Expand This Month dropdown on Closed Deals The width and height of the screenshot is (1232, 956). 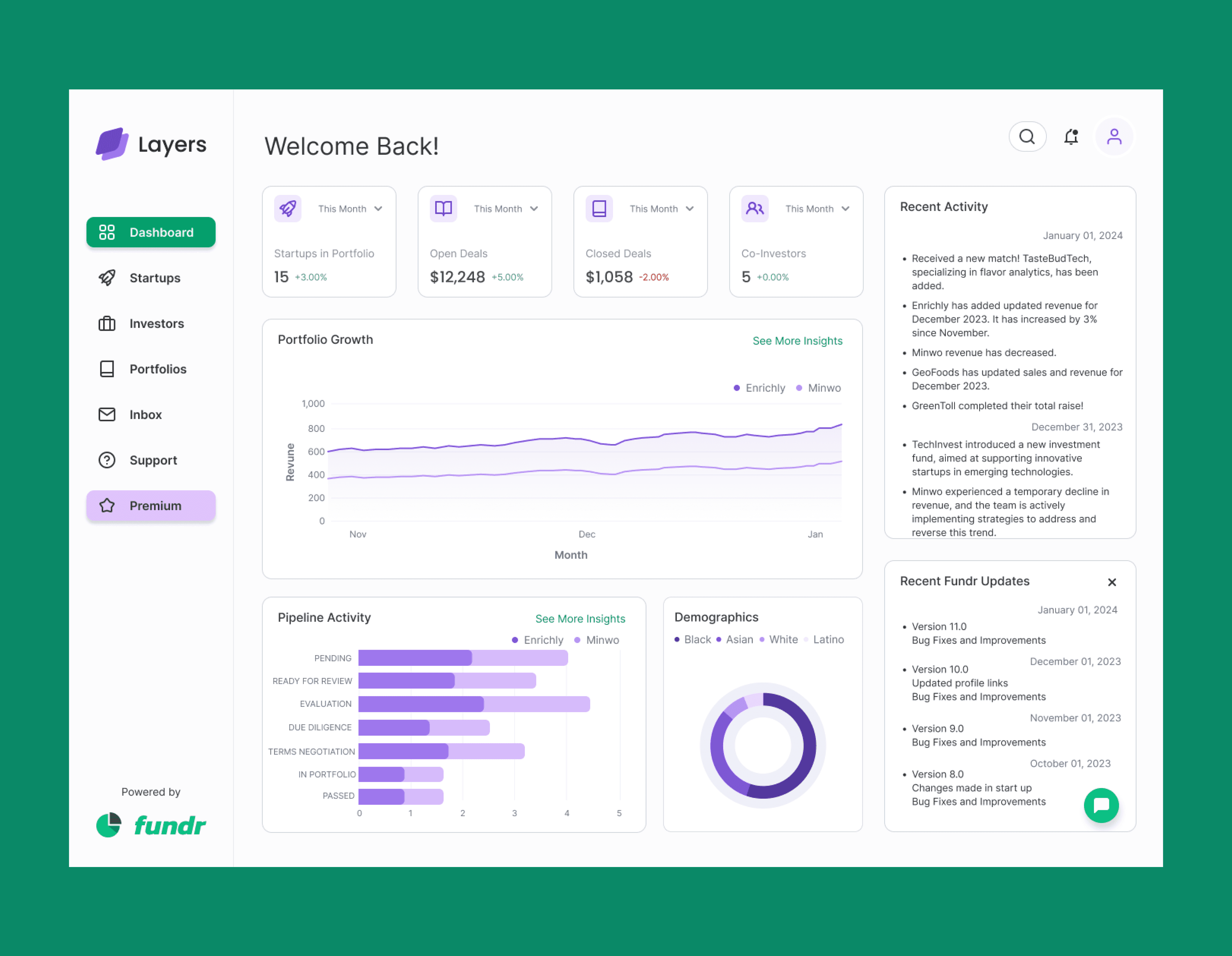(x=662, y=209)
